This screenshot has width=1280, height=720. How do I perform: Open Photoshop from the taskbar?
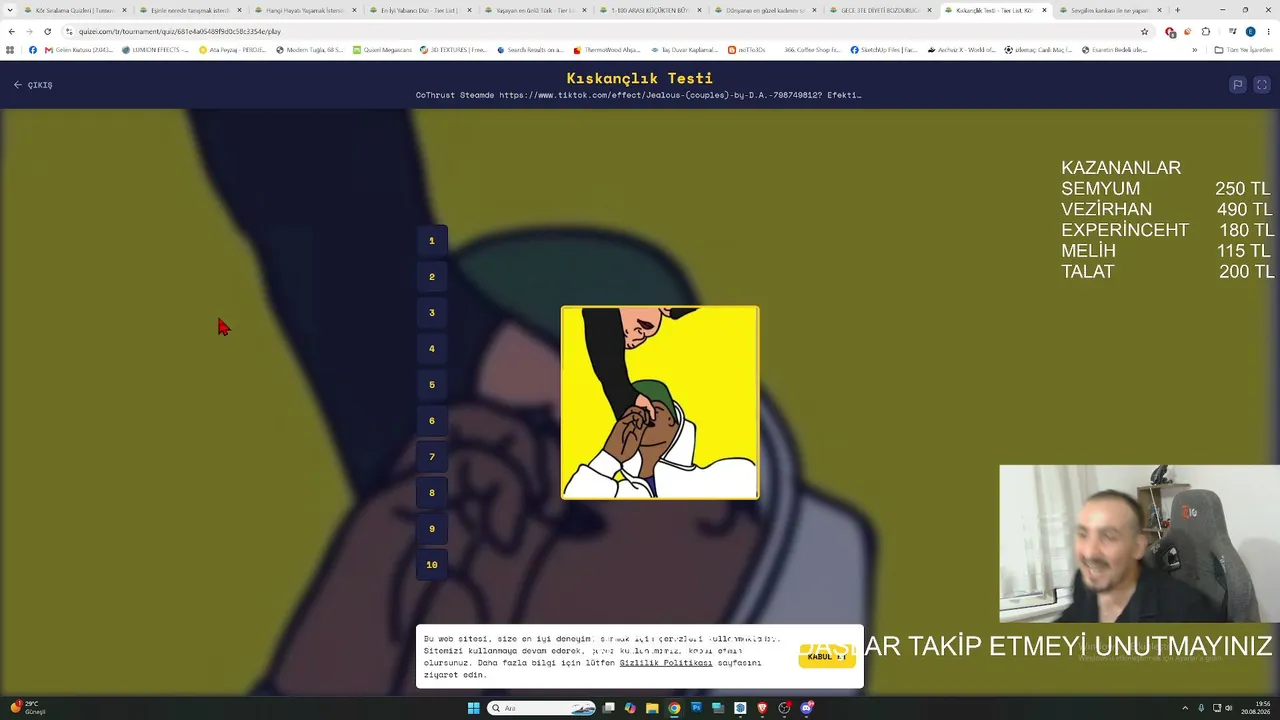(x=696, y=708)
